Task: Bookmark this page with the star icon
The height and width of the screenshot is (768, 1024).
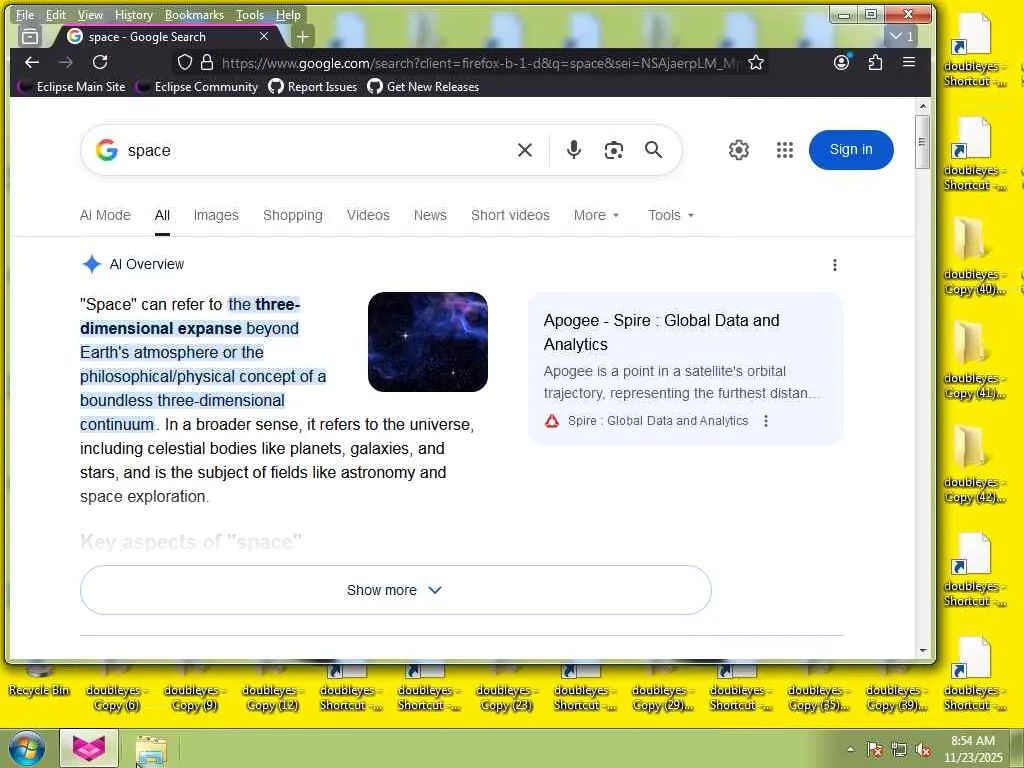Action: click(756, 63)
